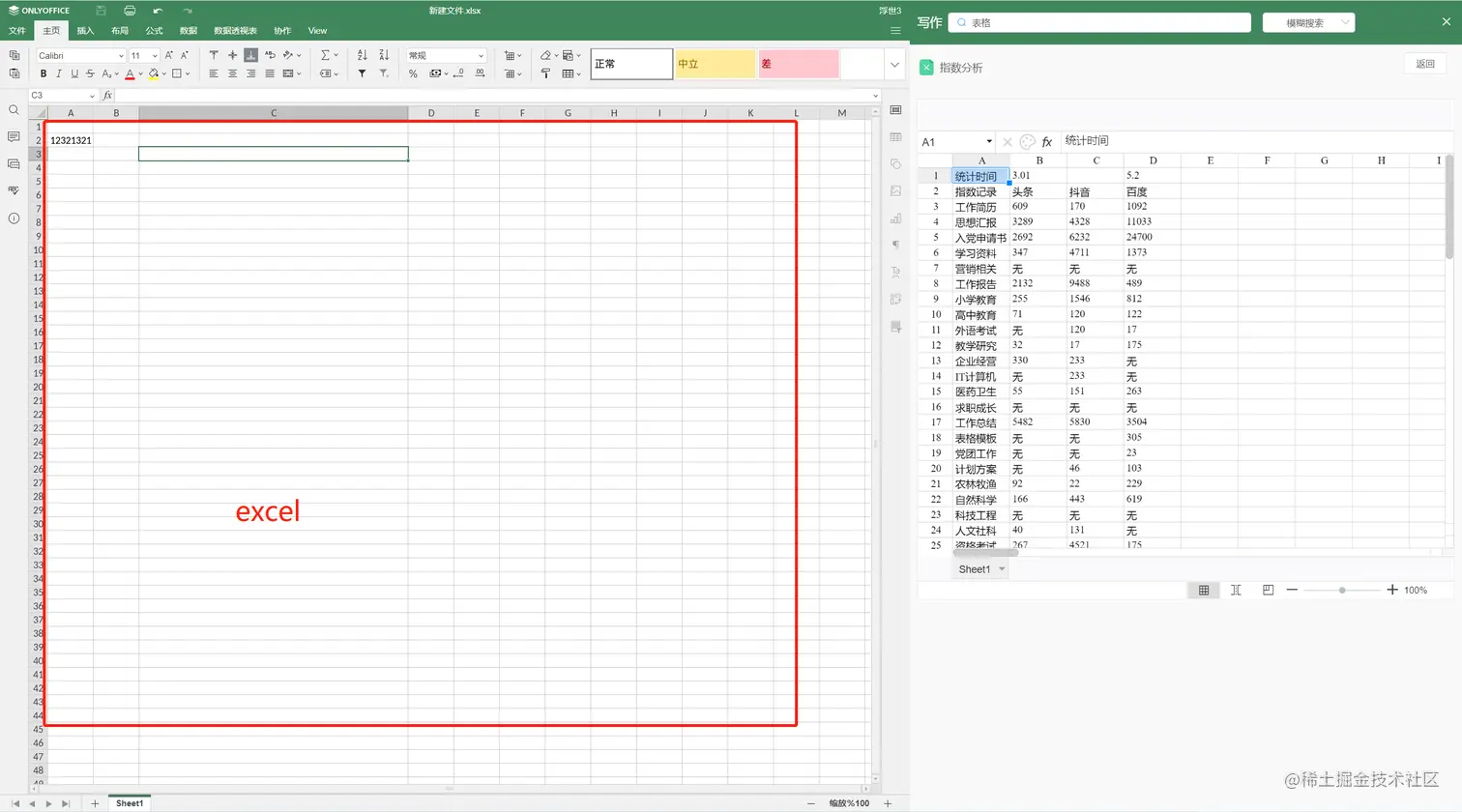Apply the Filter funnel icon
This screenshot has height=812, width=1462.
coord(363,73)
